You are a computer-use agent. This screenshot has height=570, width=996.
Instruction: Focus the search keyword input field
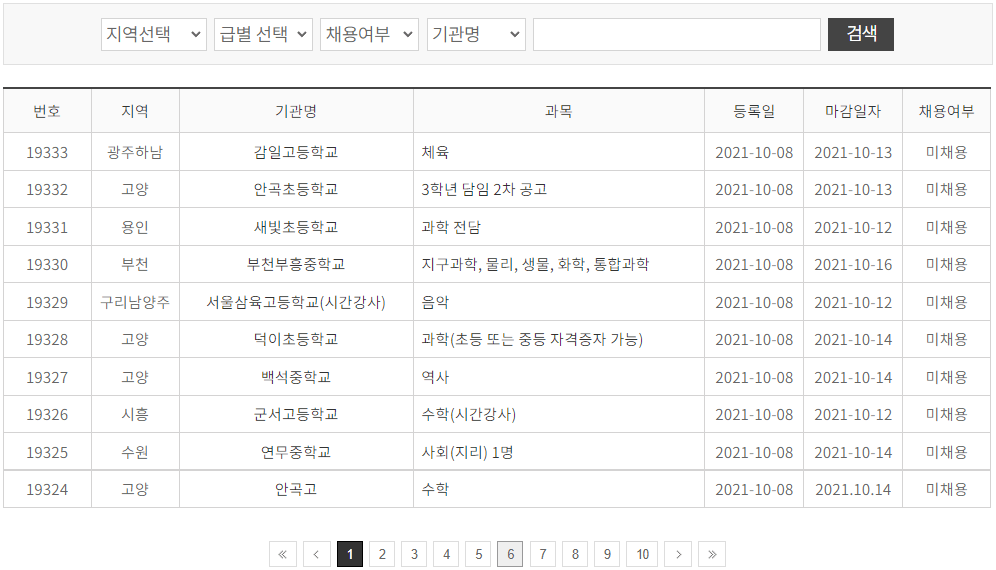click(x=676, y=34)
